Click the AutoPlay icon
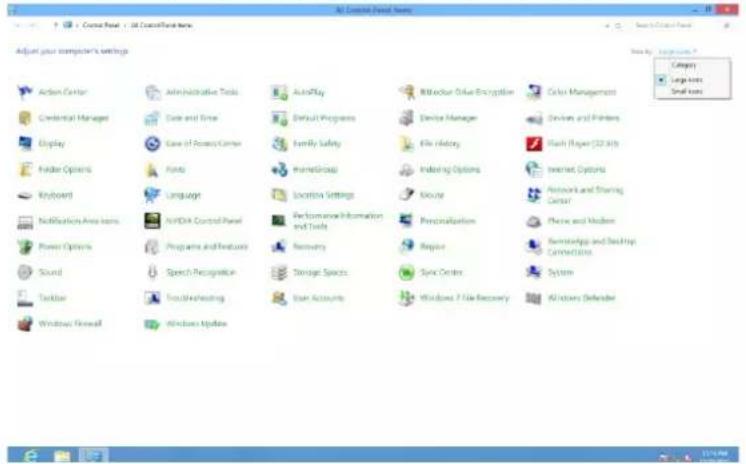Image resolution: width=746 pixels, height=464 pixels. tap(279, 92)
